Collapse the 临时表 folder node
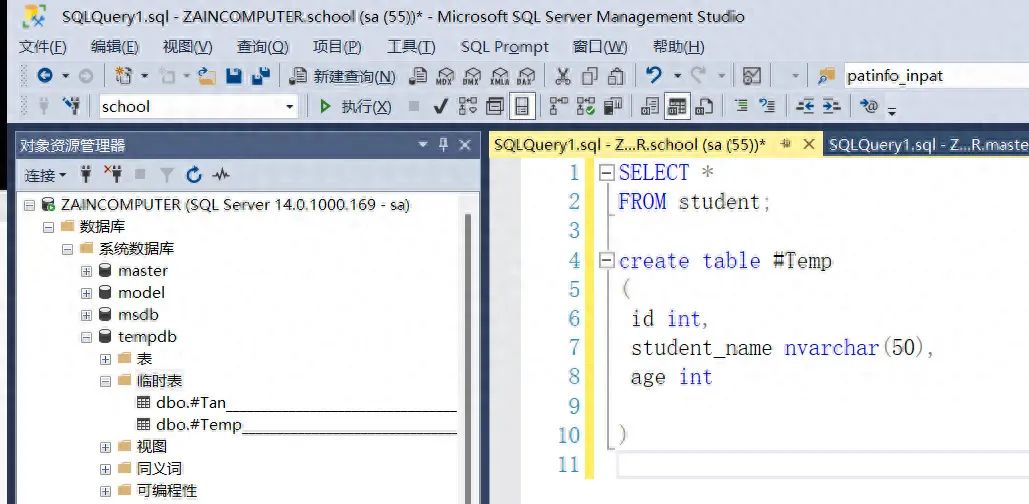1029x504 pixels. [105, 381]
